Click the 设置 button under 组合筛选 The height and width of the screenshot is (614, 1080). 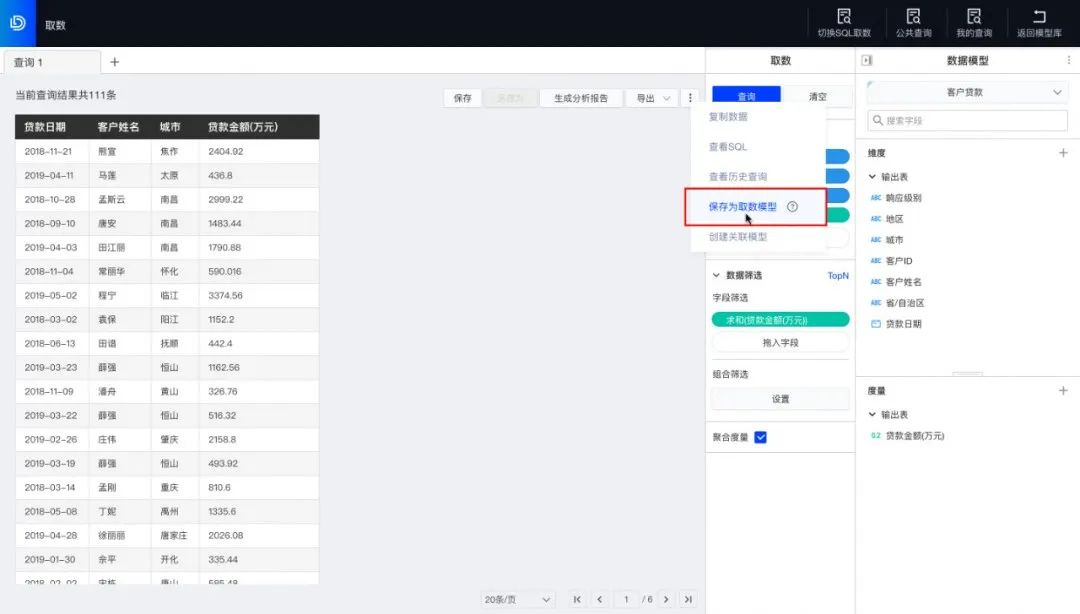(x=780, y=399)
